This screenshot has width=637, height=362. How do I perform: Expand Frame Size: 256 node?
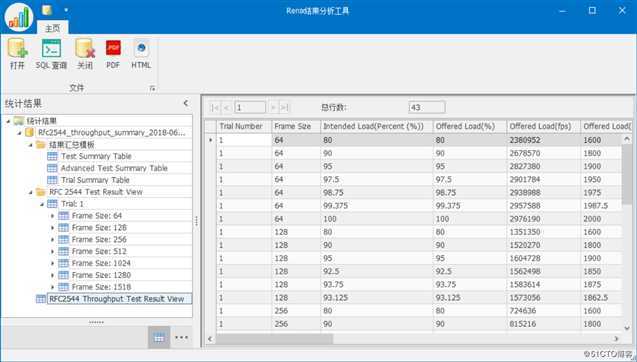coord(52,240)
